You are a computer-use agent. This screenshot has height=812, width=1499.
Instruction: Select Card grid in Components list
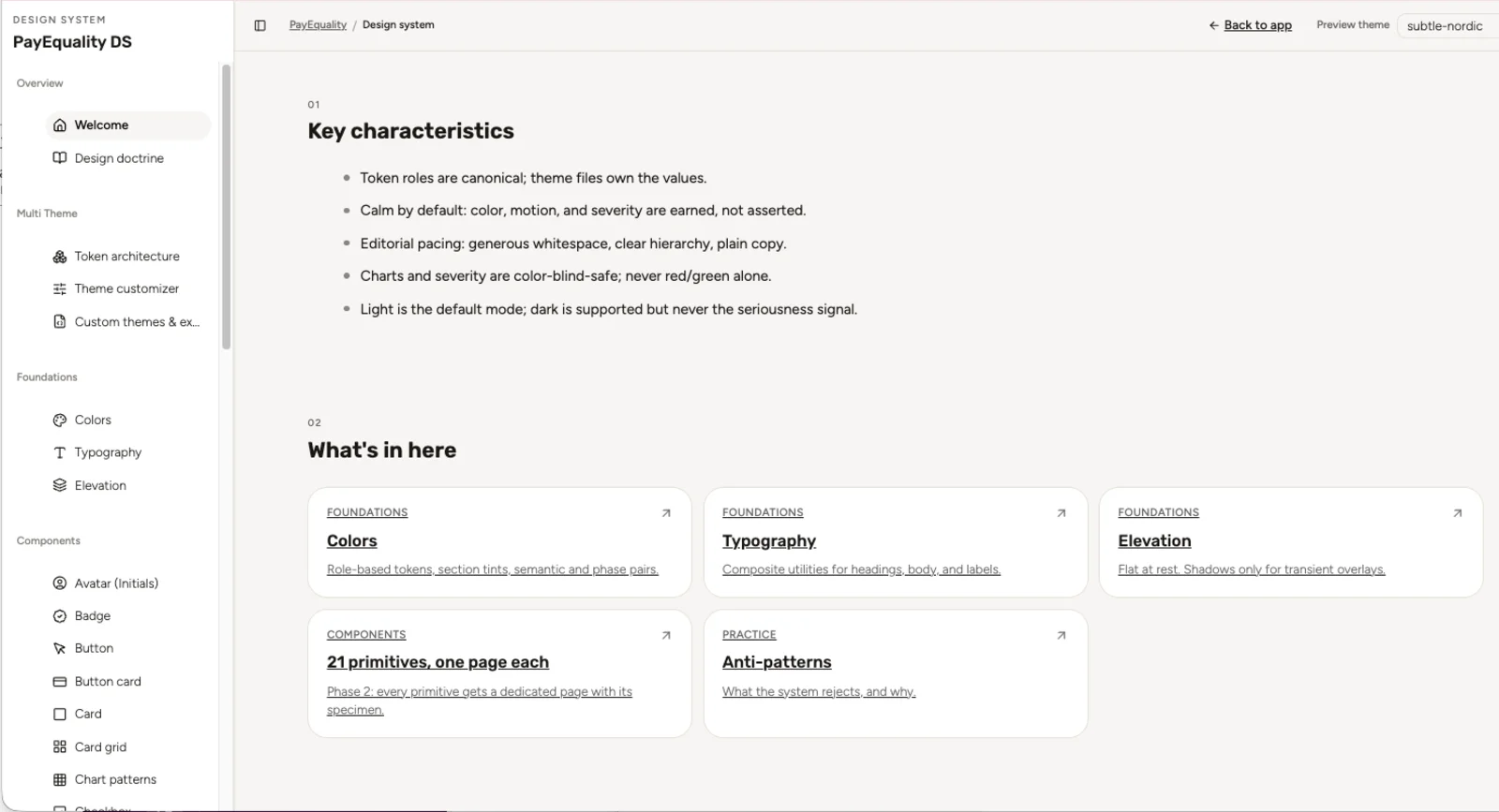128,747
